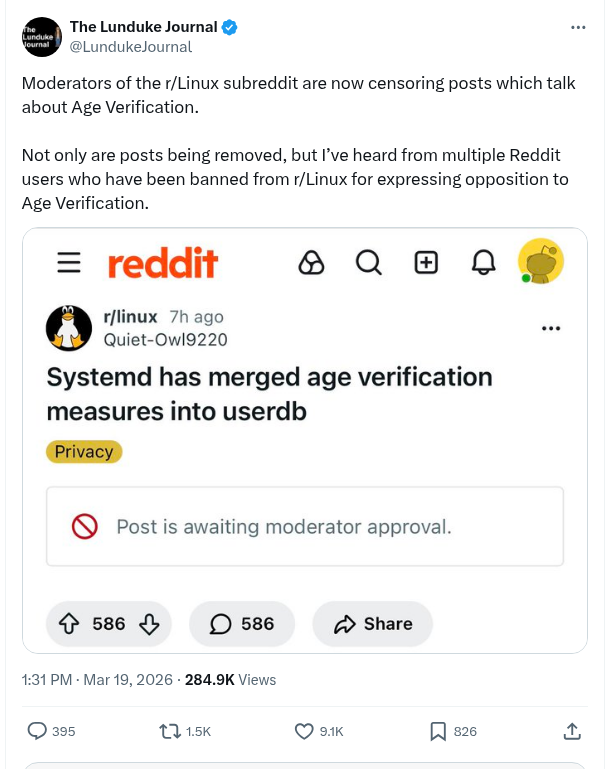Screen dimensions: 608x769
Task: Open Reddit notifications bell
Action: [x=484, y=263]
